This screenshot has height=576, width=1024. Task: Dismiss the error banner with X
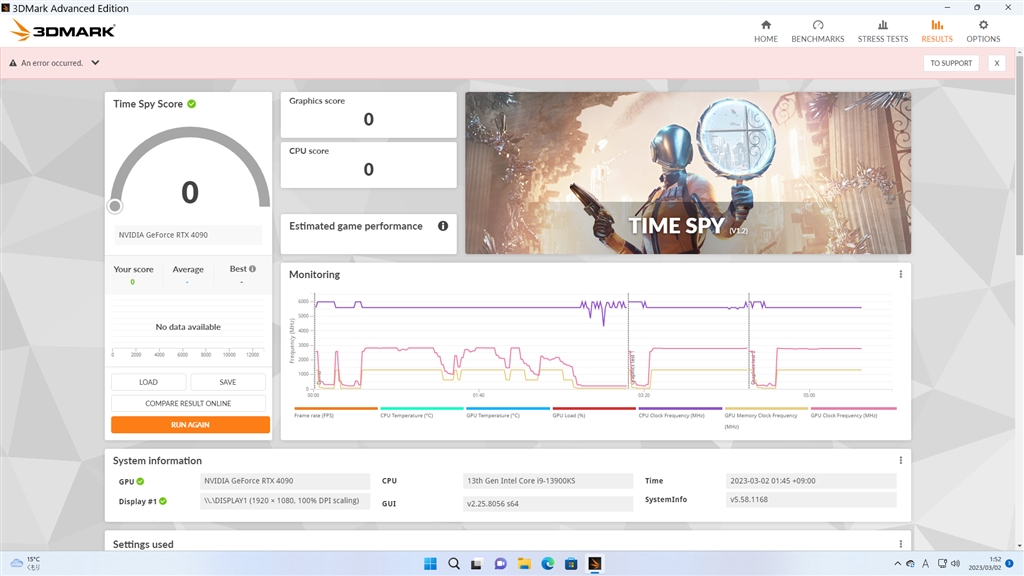pyautogui.click(x=997, y=63)
